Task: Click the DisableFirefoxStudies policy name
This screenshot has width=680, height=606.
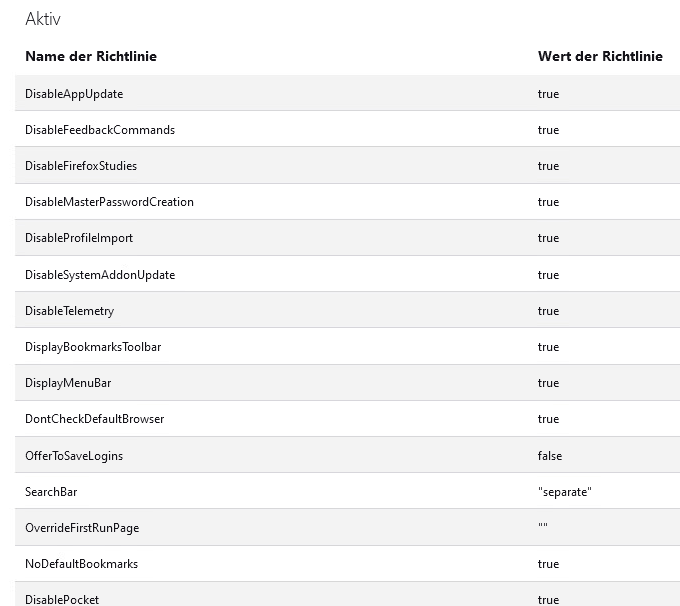Action: tap(81, 166)
